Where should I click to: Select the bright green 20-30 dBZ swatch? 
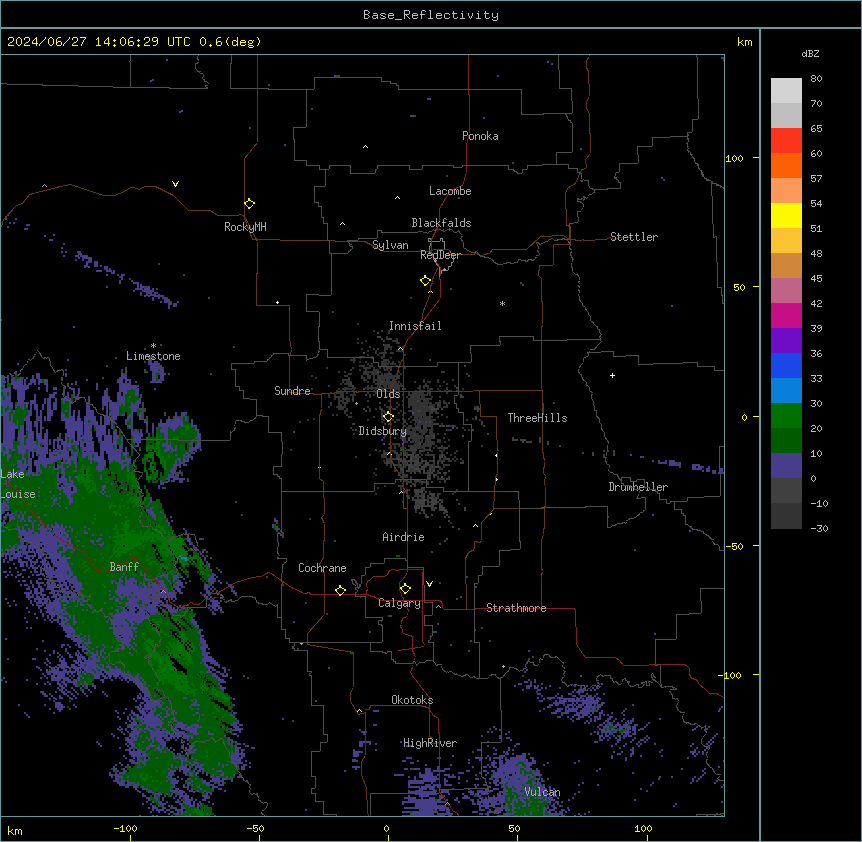coord(786,416)
